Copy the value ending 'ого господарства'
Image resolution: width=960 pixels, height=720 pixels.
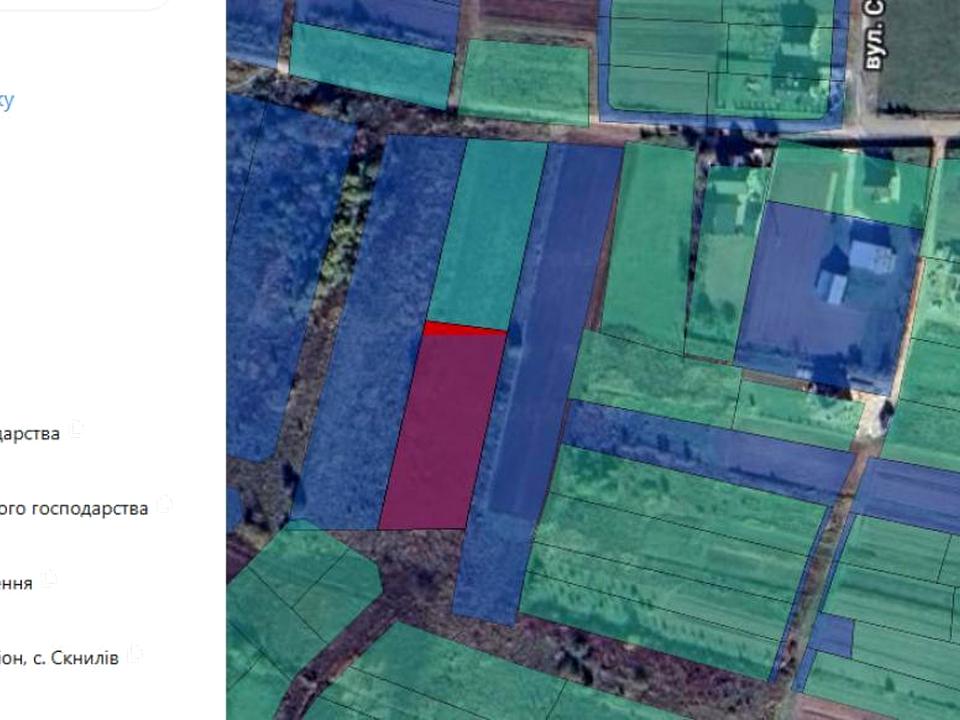[x=165, y=506]
